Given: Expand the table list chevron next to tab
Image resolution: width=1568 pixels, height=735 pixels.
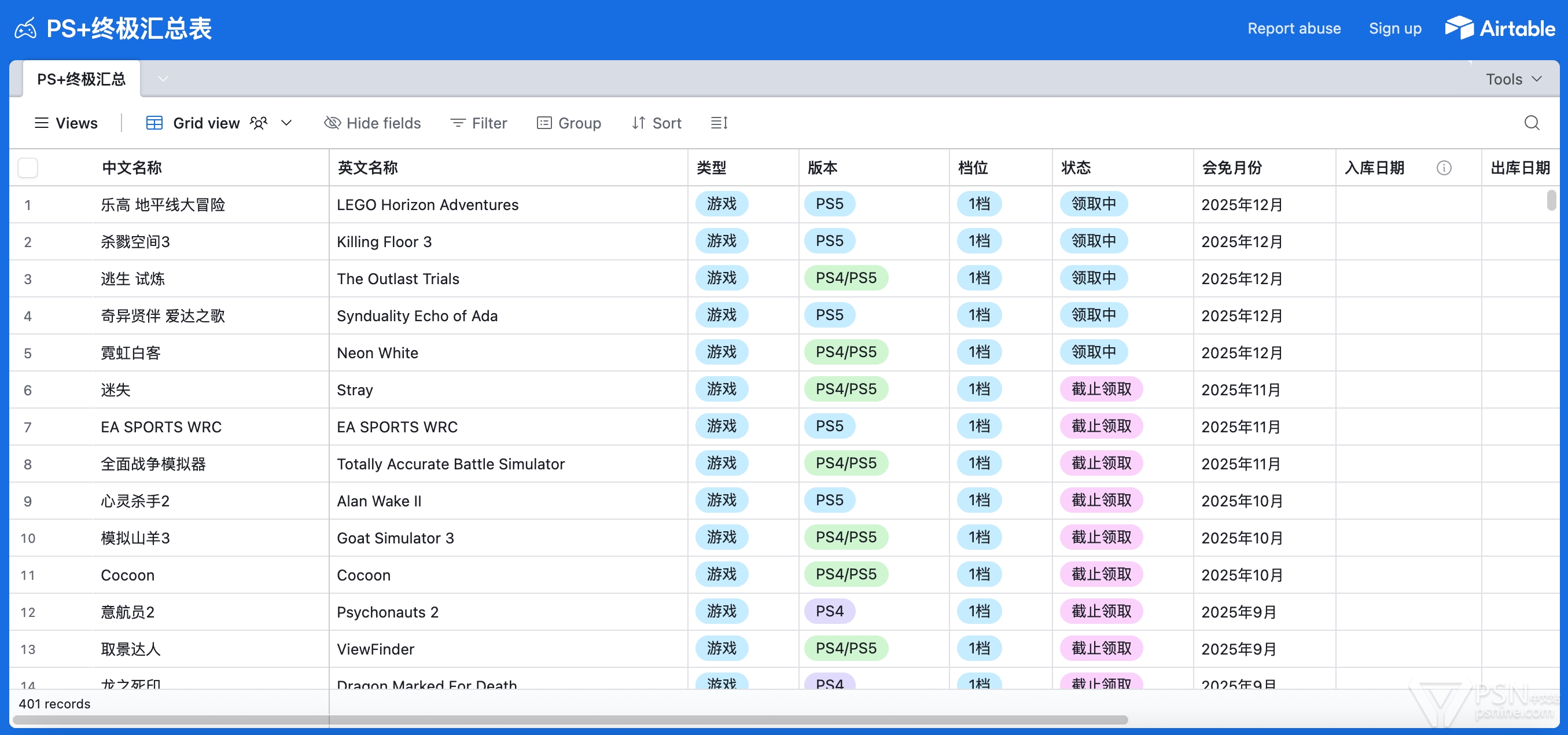Looking at the screenshot, I should click(x=163, y=79).
